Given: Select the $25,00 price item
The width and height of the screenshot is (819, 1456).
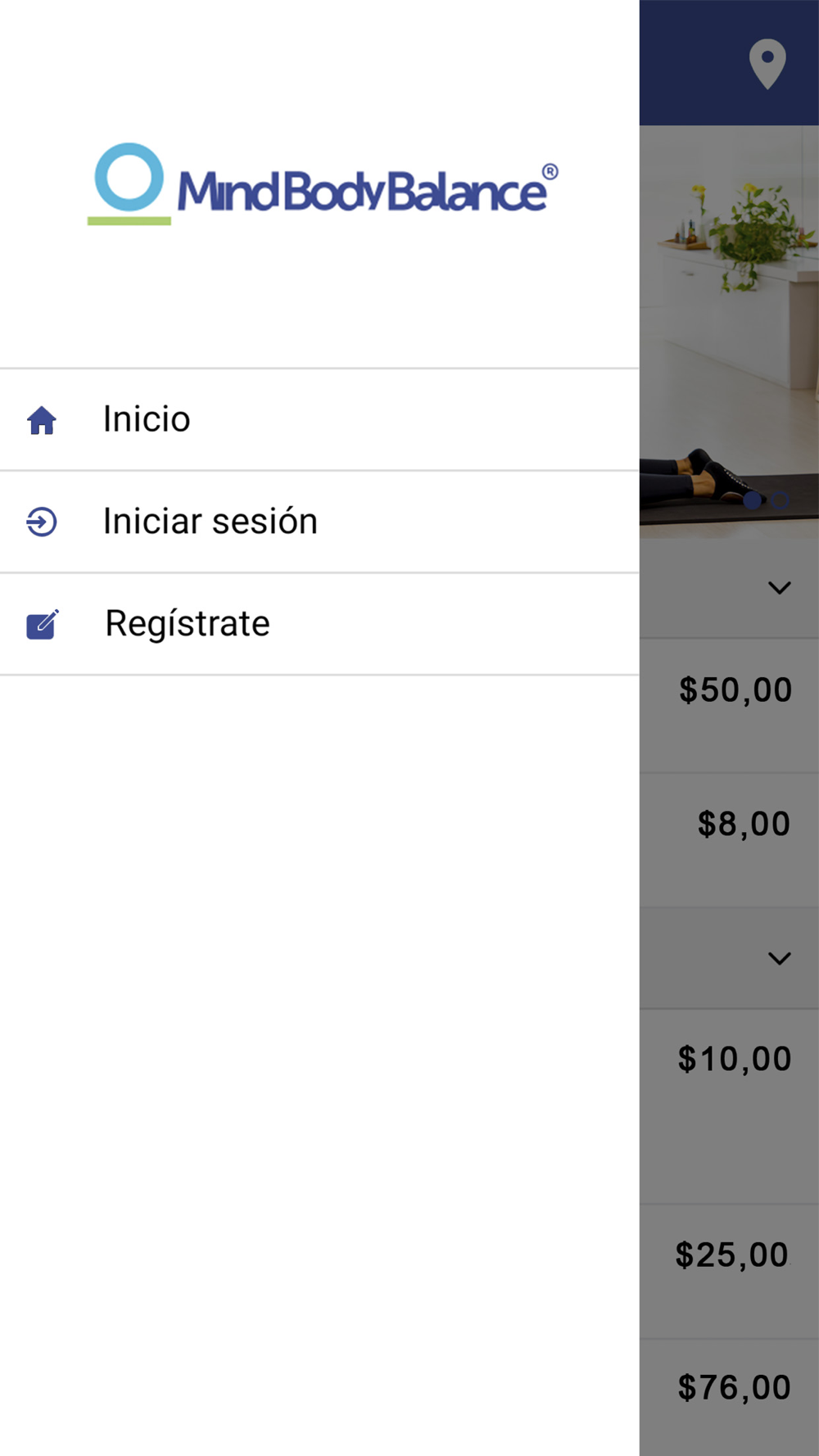Looking at the screenshot, I should point(732,1255).
